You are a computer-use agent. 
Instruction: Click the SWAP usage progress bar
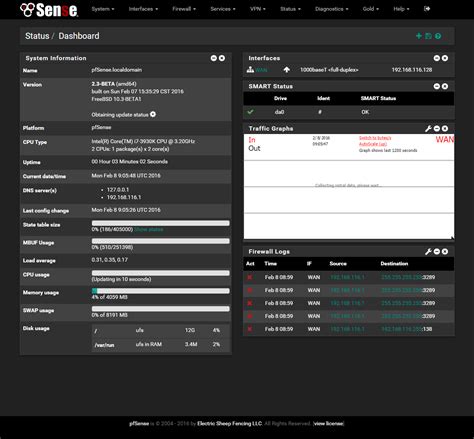[161, 309]
